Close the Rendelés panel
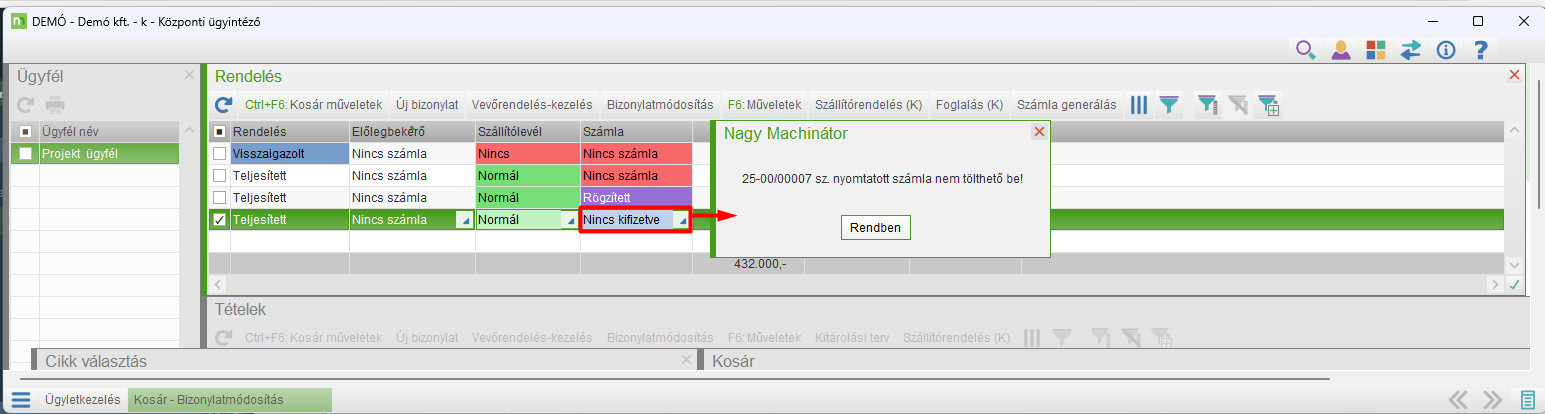The width and height of the screenshot is (1545, 414). coord(1513,75)
